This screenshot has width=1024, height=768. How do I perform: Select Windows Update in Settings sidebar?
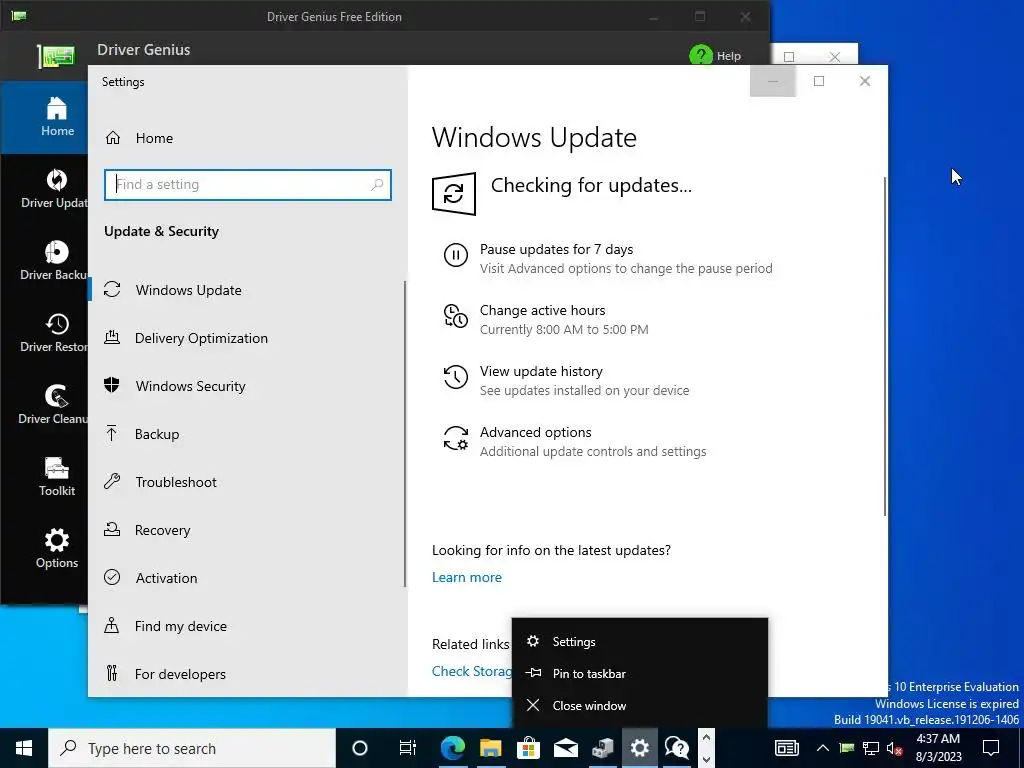click(188, 290)
